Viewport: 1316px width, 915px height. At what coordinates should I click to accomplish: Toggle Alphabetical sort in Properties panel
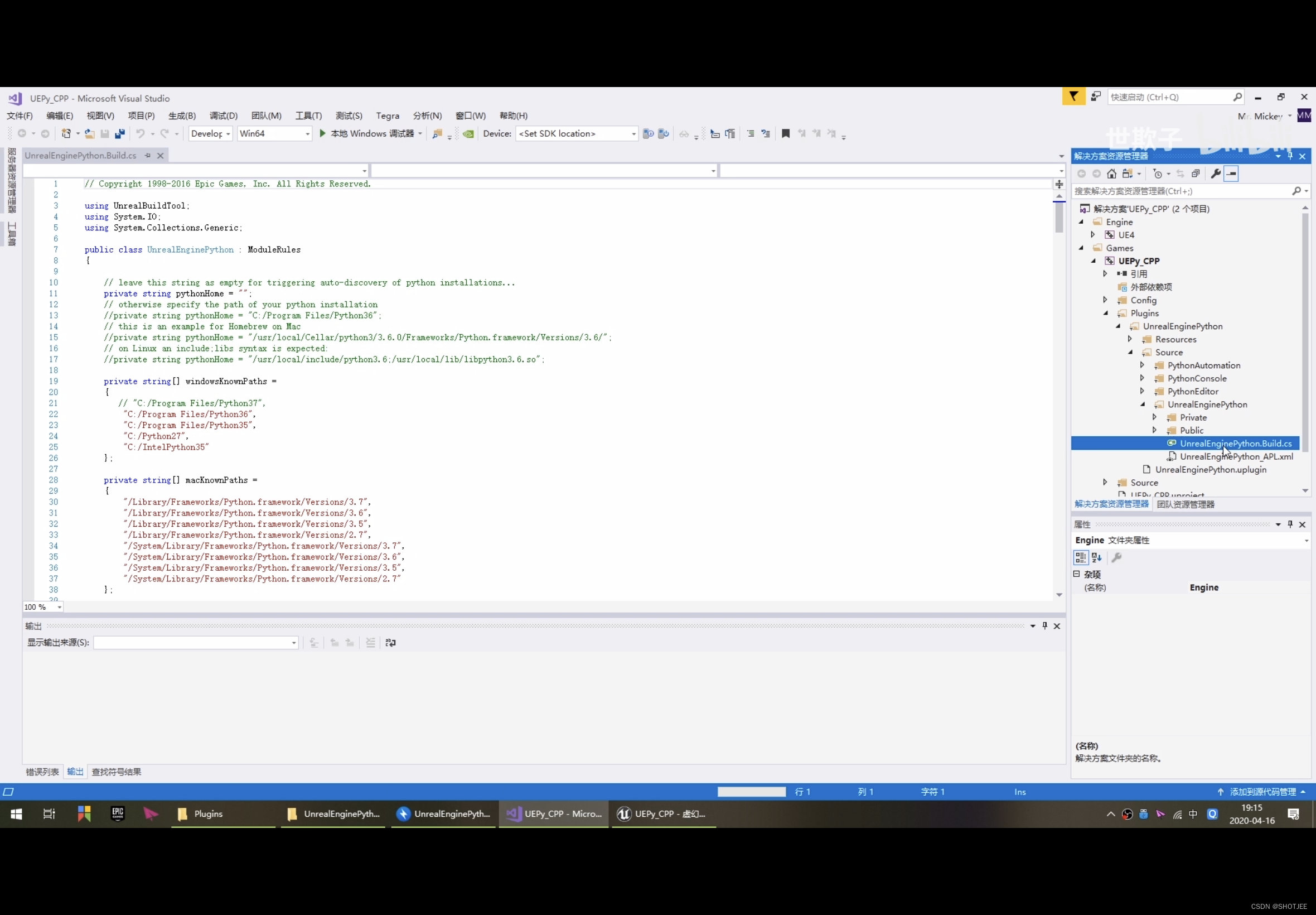tap(1096, 557)
